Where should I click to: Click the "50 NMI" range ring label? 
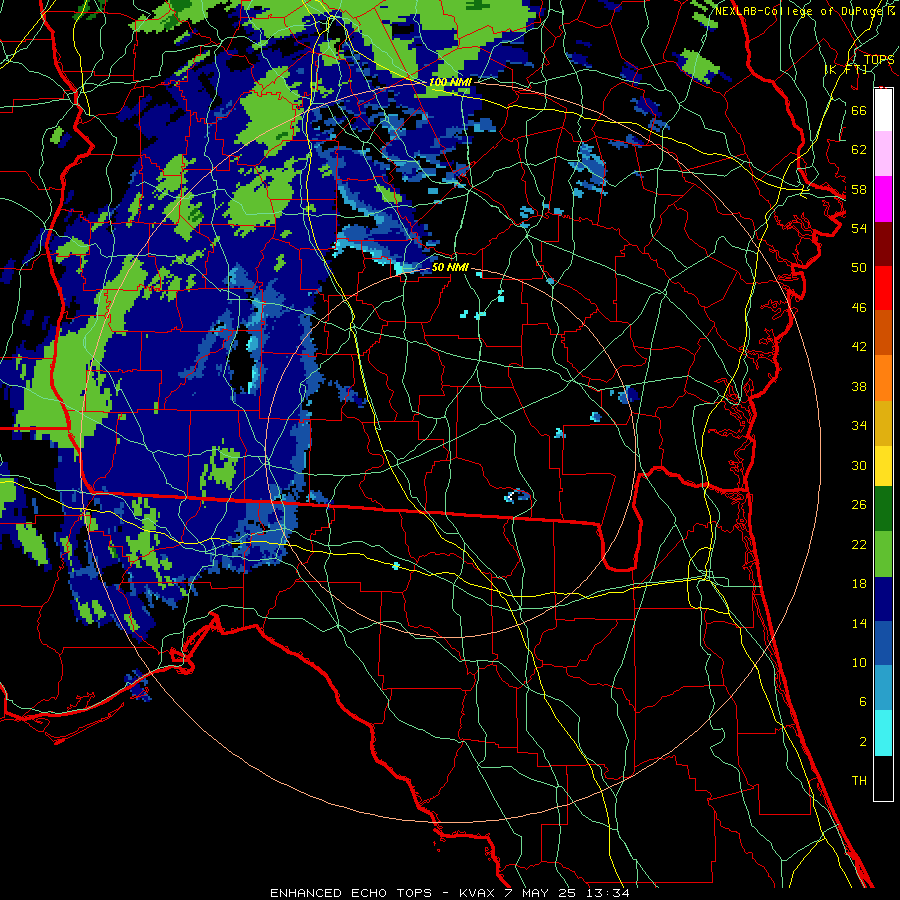[x=450, y=267]
